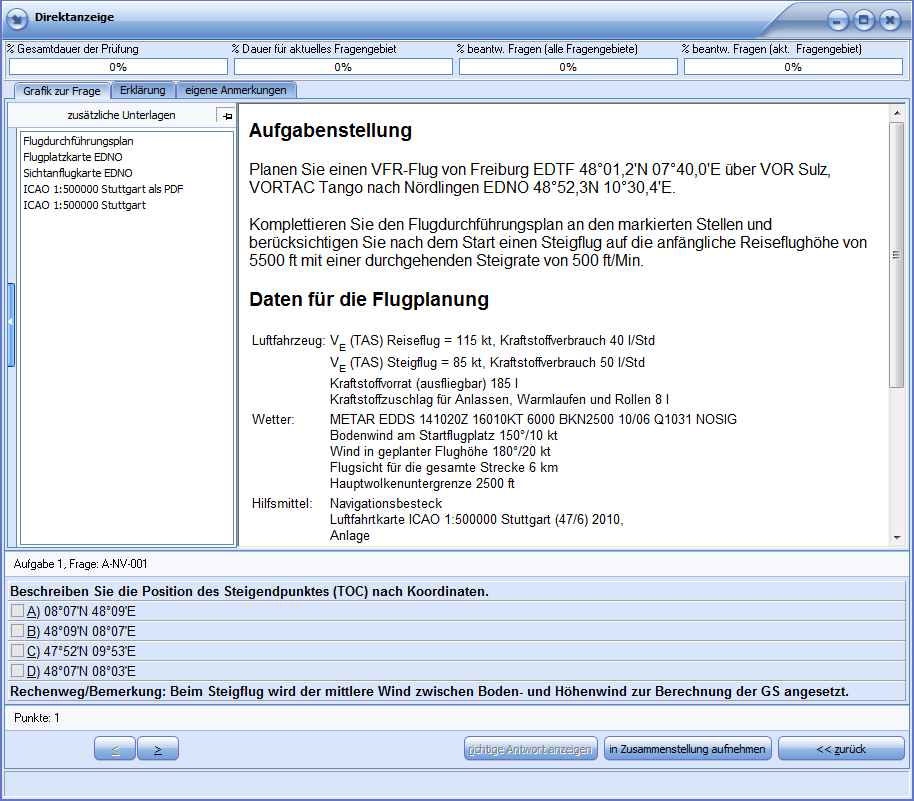Minimize the Direktanzeige window
This screenshot has height=801, width=914.
pyautogui.click(x=838, y=20)
